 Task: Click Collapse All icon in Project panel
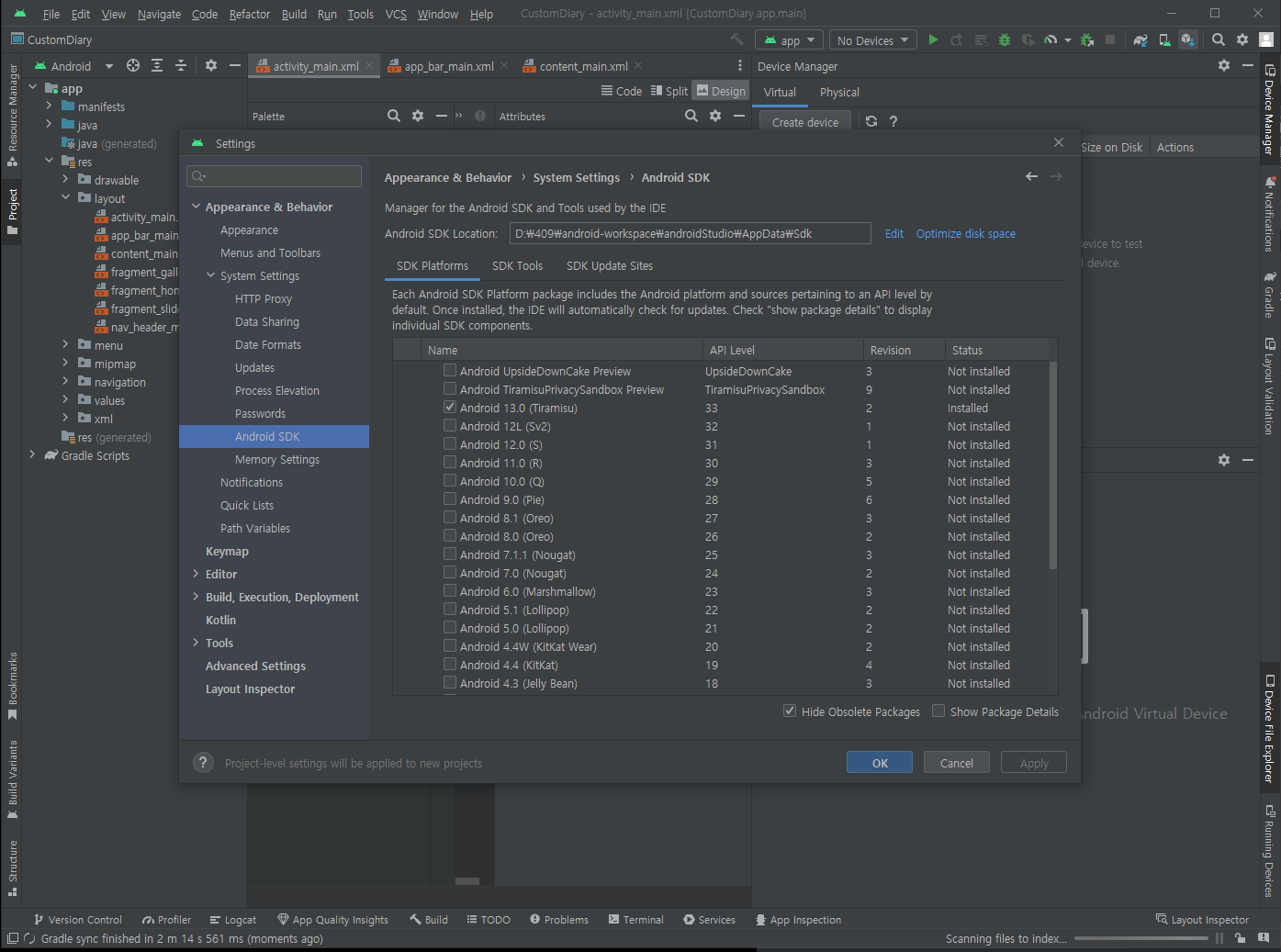tap(181, 65)
